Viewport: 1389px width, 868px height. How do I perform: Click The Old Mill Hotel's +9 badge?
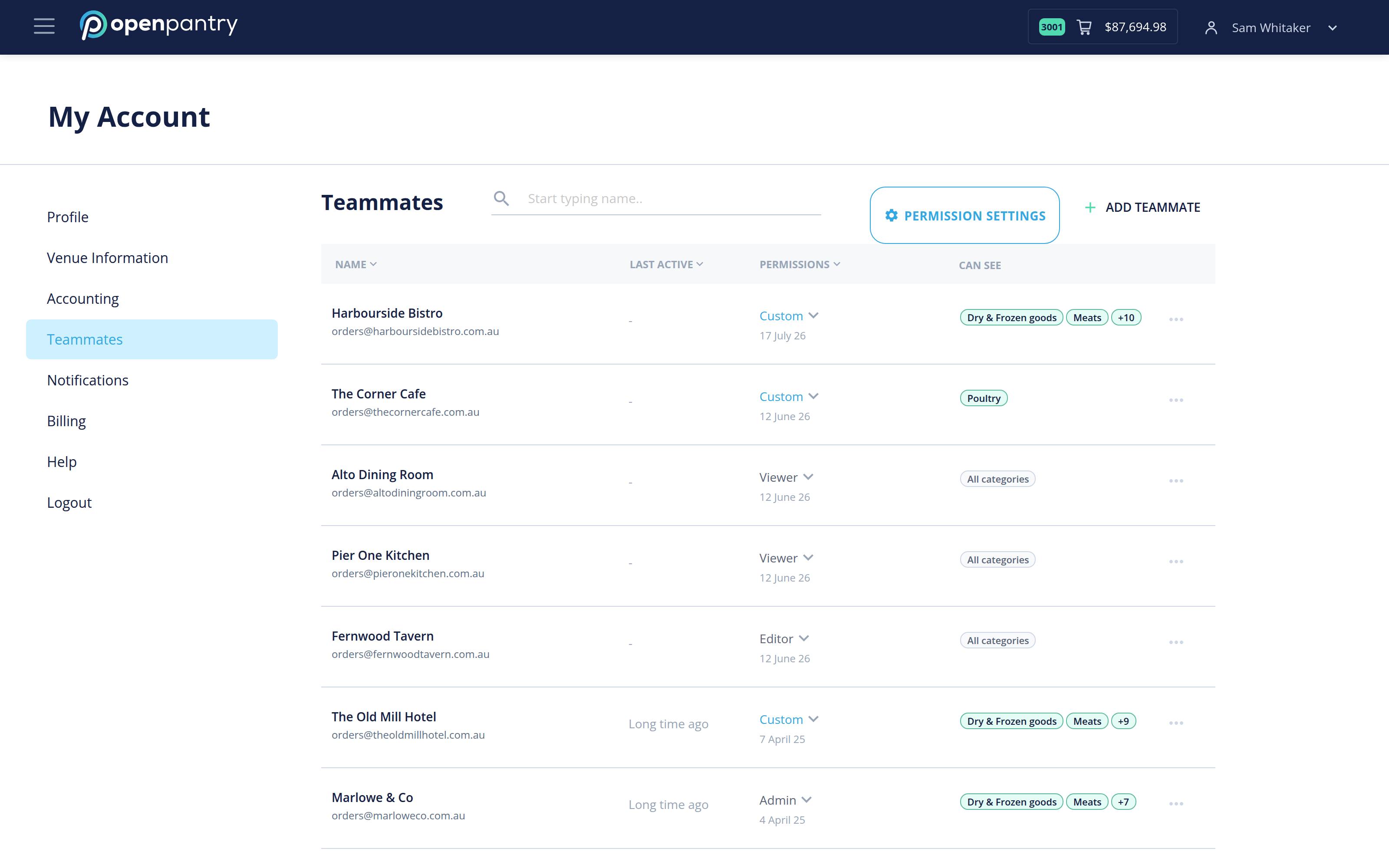[1123, 721]
